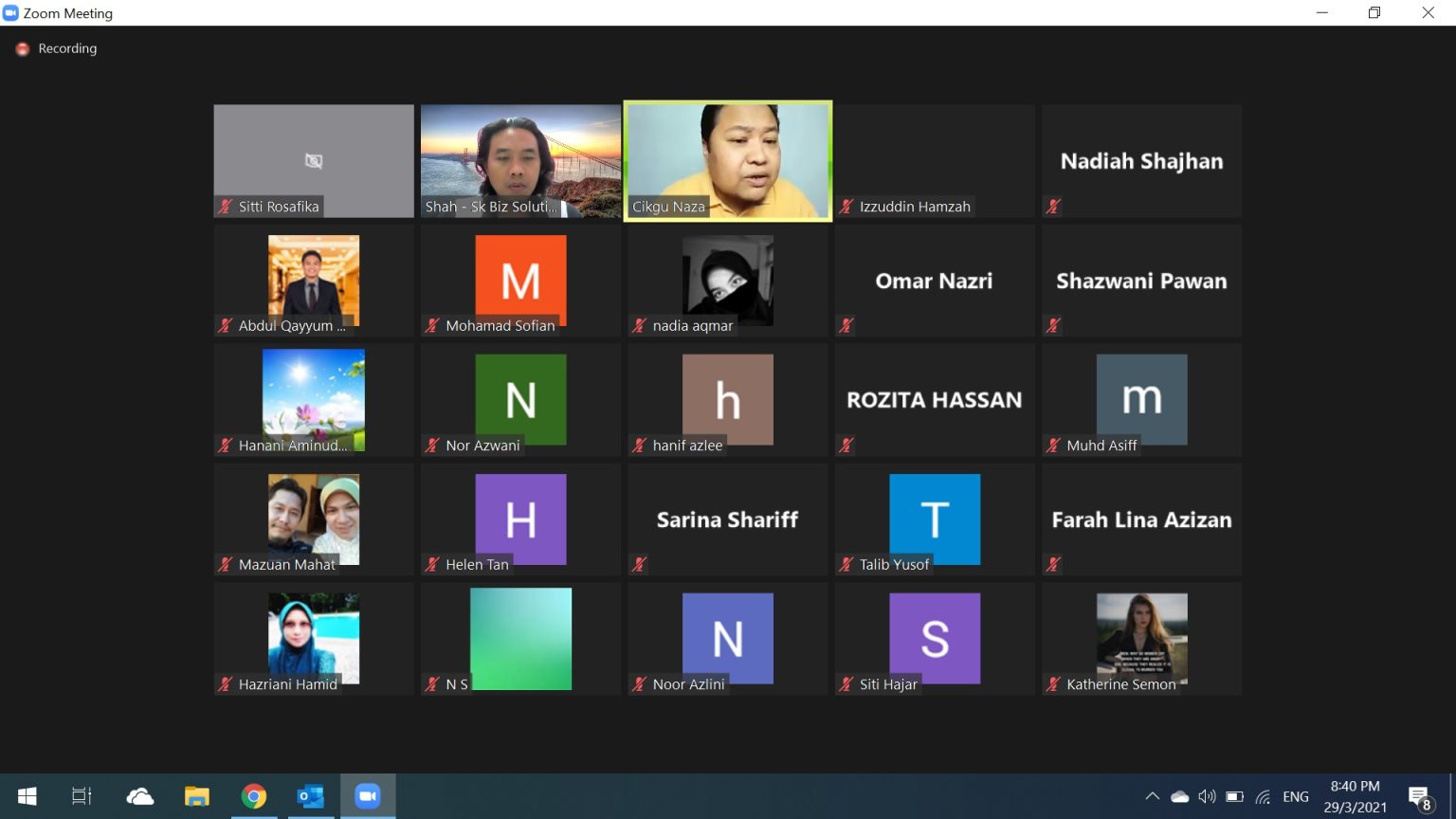The image size is (1456, 819).
Task: Open the notification center with 8 alerts
Action: click(1420, 797)
